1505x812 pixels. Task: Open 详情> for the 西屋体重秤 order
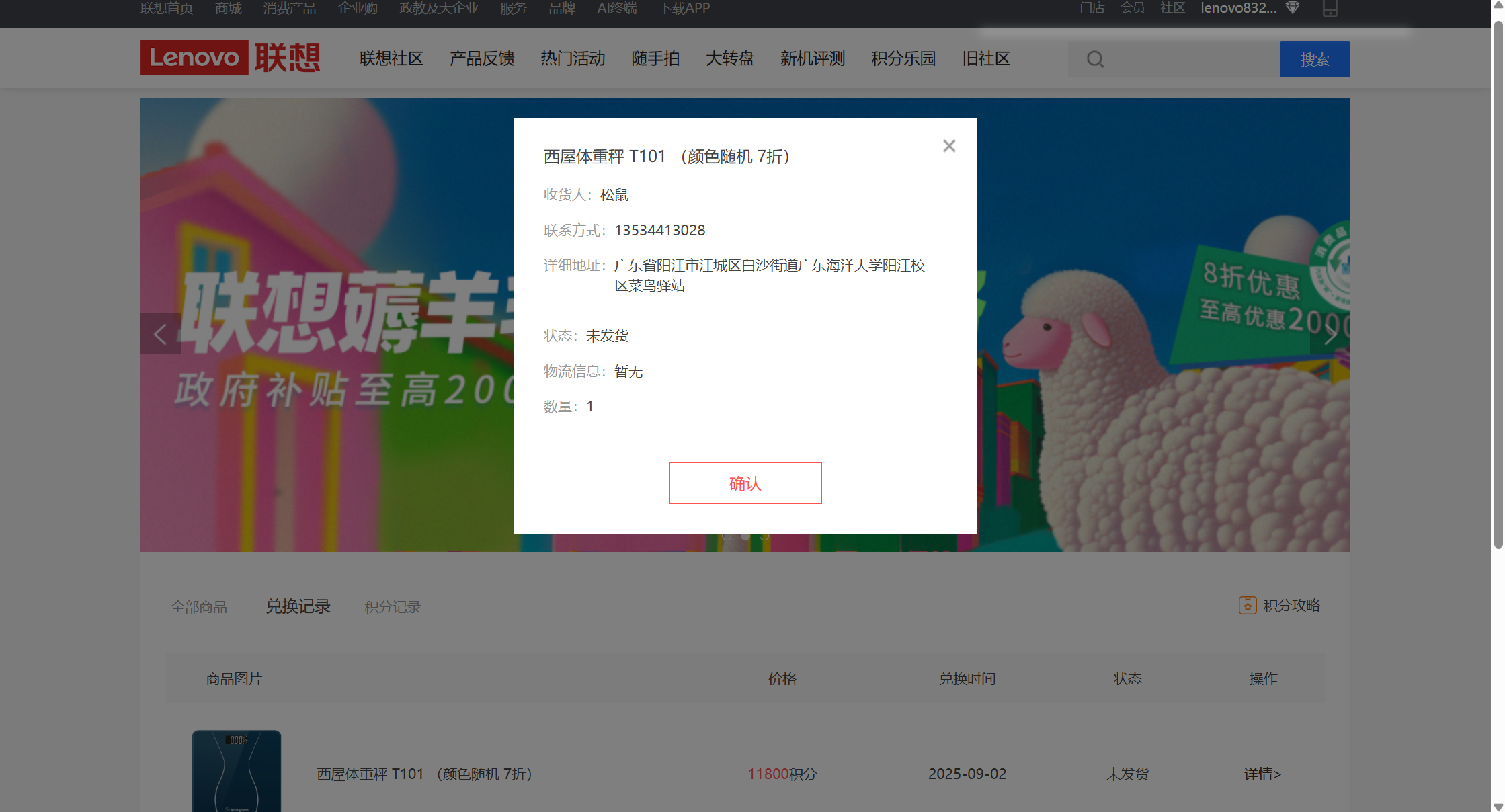click(1262, 774)
